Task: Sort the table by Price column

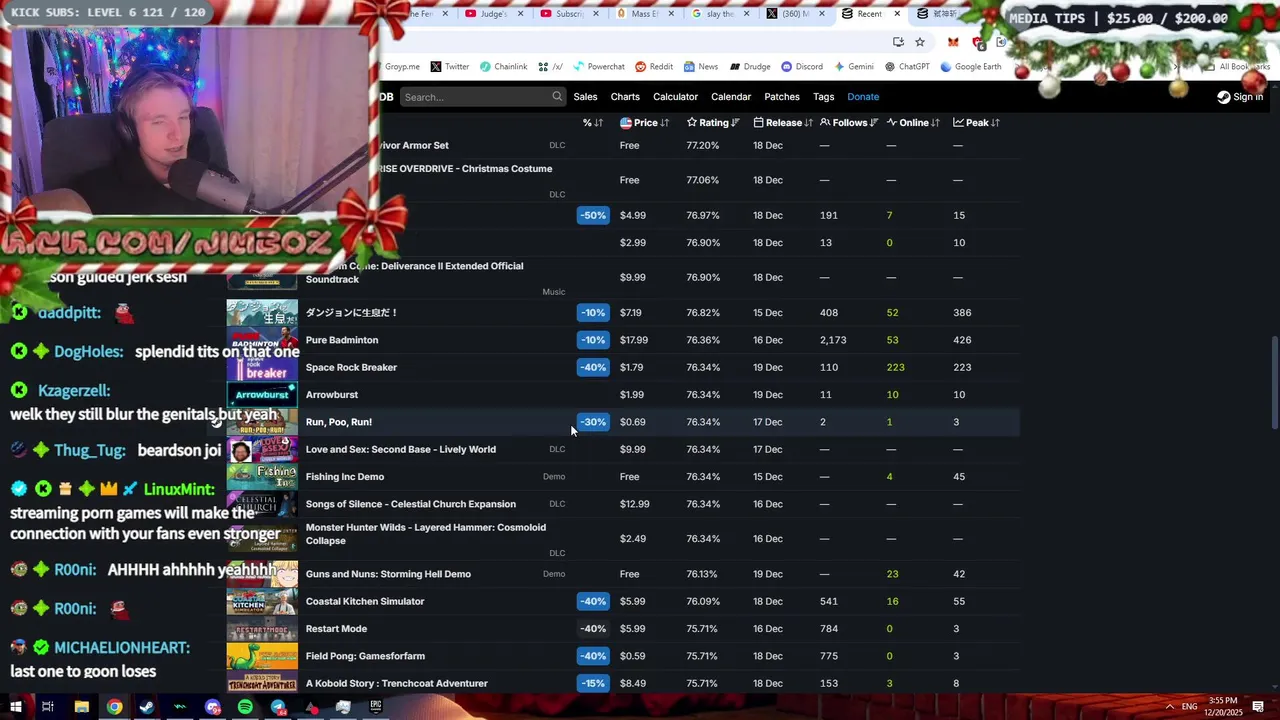Action: [x=645, y=123]
